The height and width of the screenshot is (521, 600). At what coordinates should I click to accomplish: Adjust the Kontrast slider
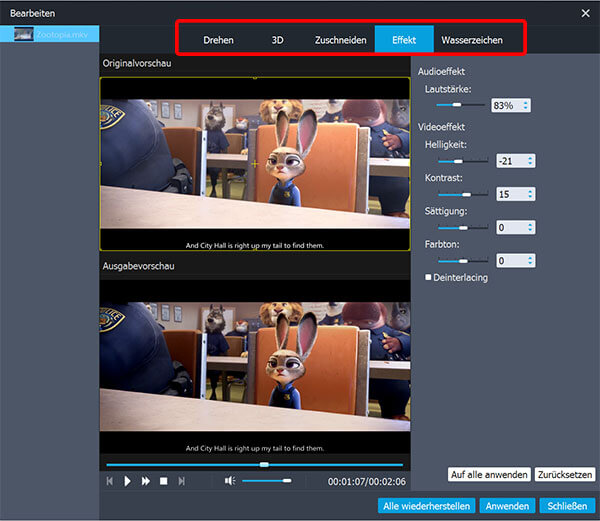click(463, 194)
